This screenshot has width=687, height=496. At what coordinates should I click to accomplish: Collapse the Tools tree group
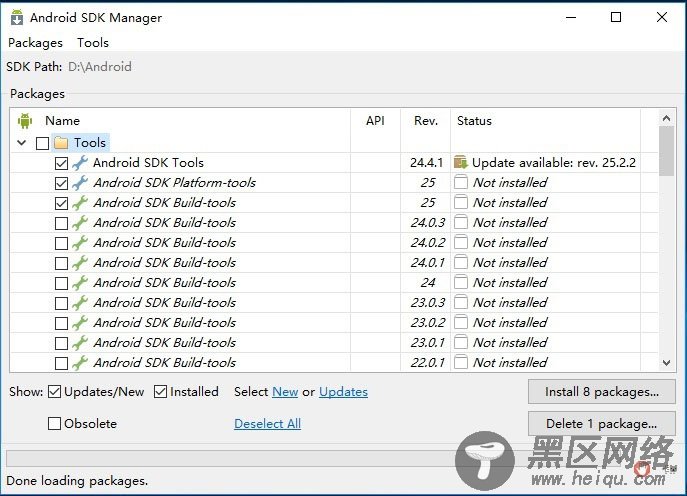[x=21, y=143]
